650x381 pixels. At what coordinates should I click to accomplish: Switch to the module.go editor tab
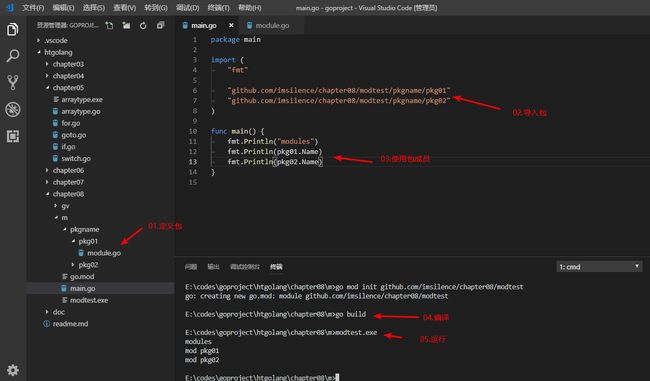point(273,25)
